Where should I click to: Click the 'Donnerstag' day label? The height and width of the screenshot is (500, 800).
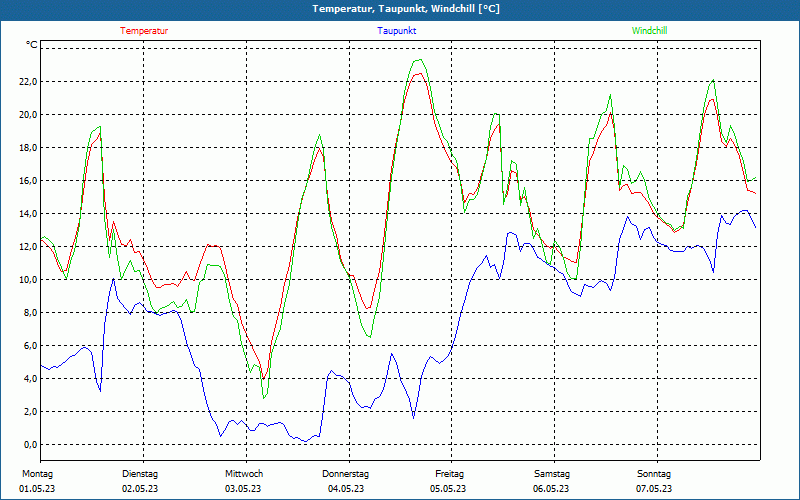pos(345,474)
